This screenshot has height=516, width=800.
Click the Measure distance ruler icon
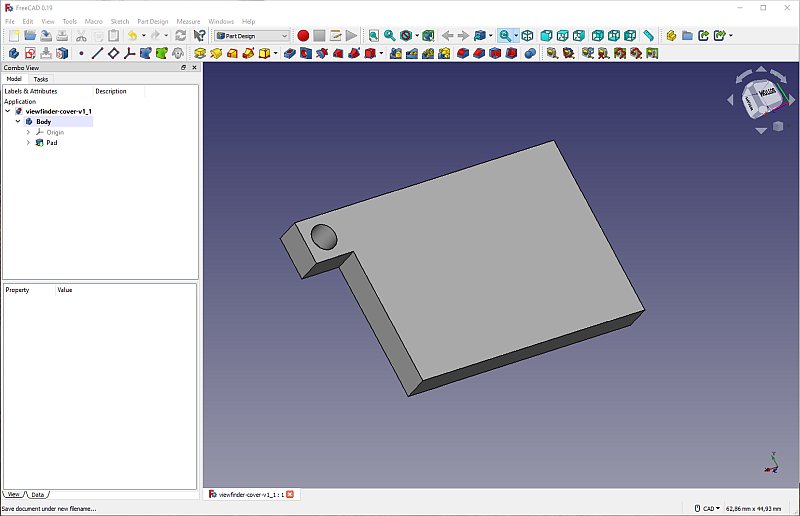pyautogui.click(x=648, y=36)
